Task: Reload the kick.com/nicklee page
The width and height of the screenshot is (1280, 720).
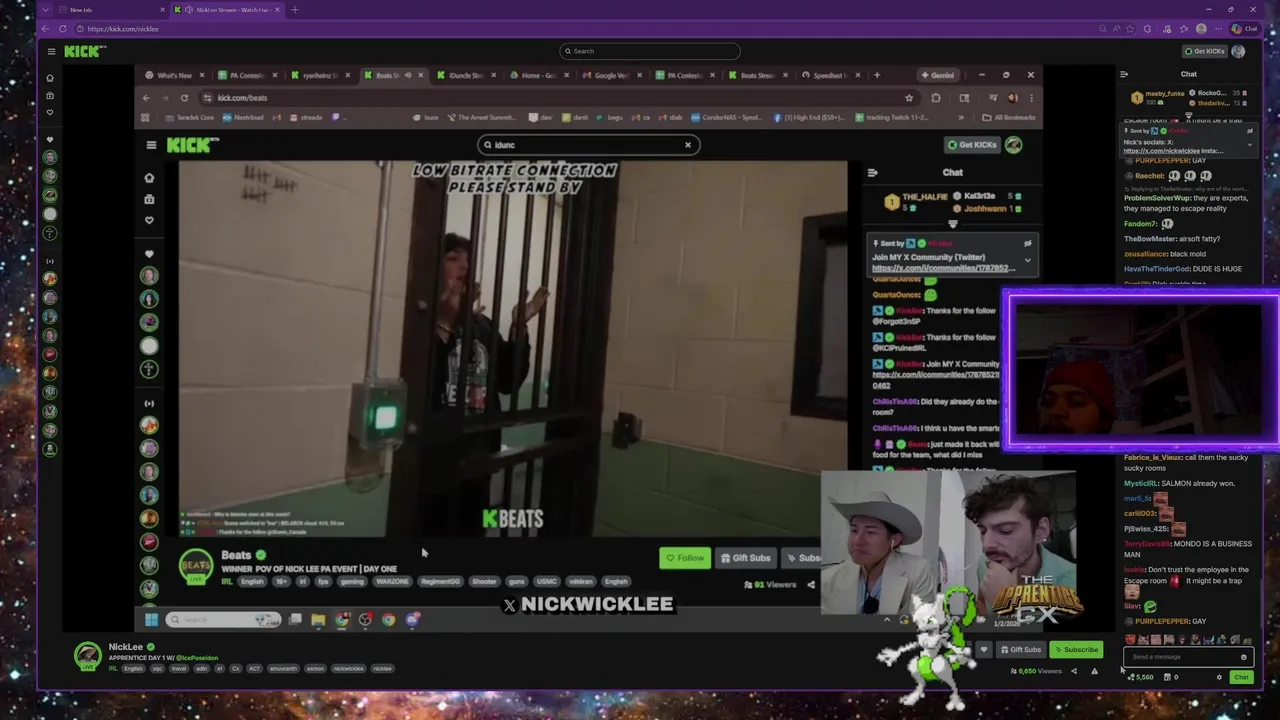Action: tap(62, 29)
